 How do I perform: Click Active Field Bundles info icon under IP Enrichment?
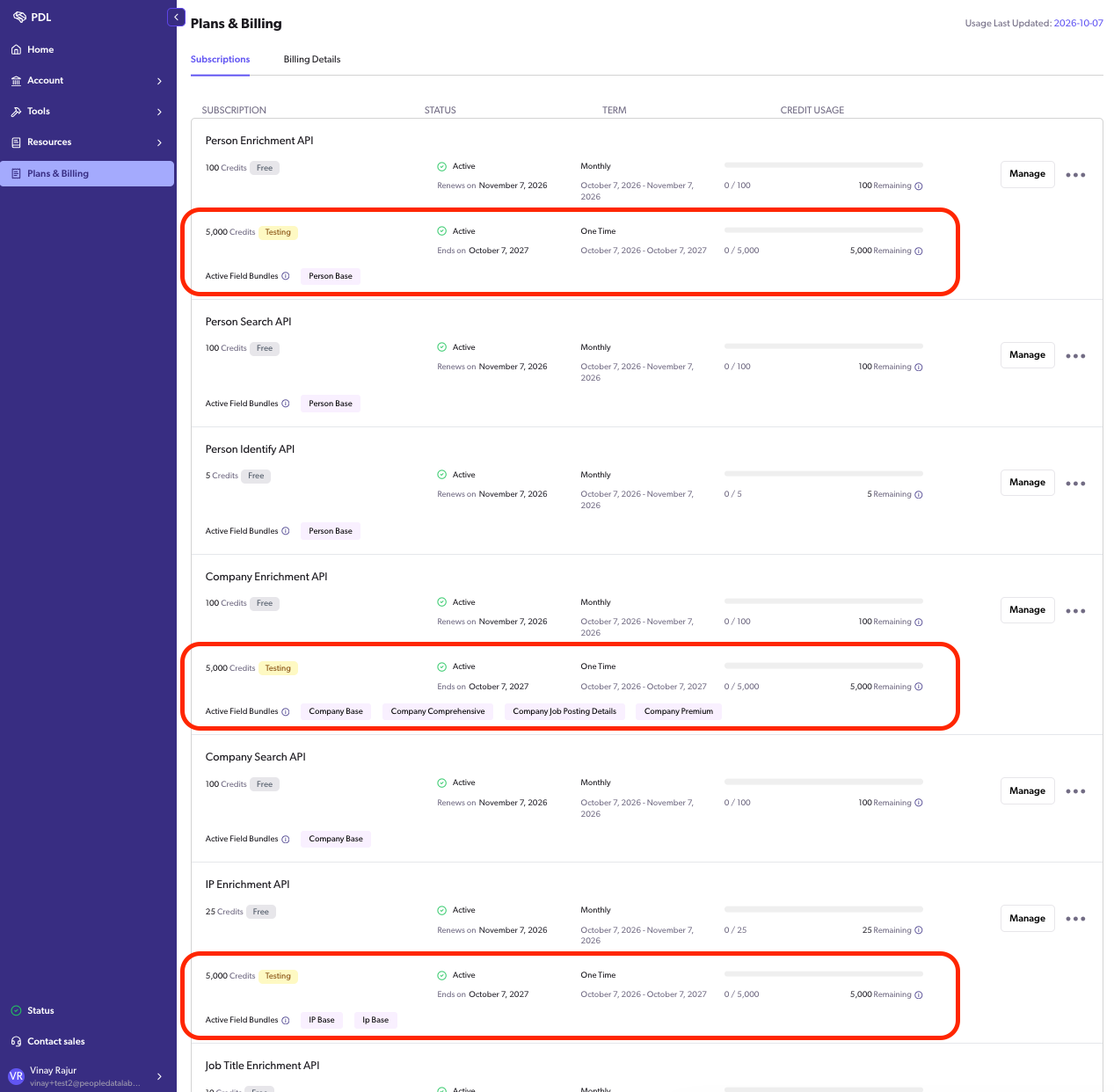pyautogui.click(x=286, y=1021)
